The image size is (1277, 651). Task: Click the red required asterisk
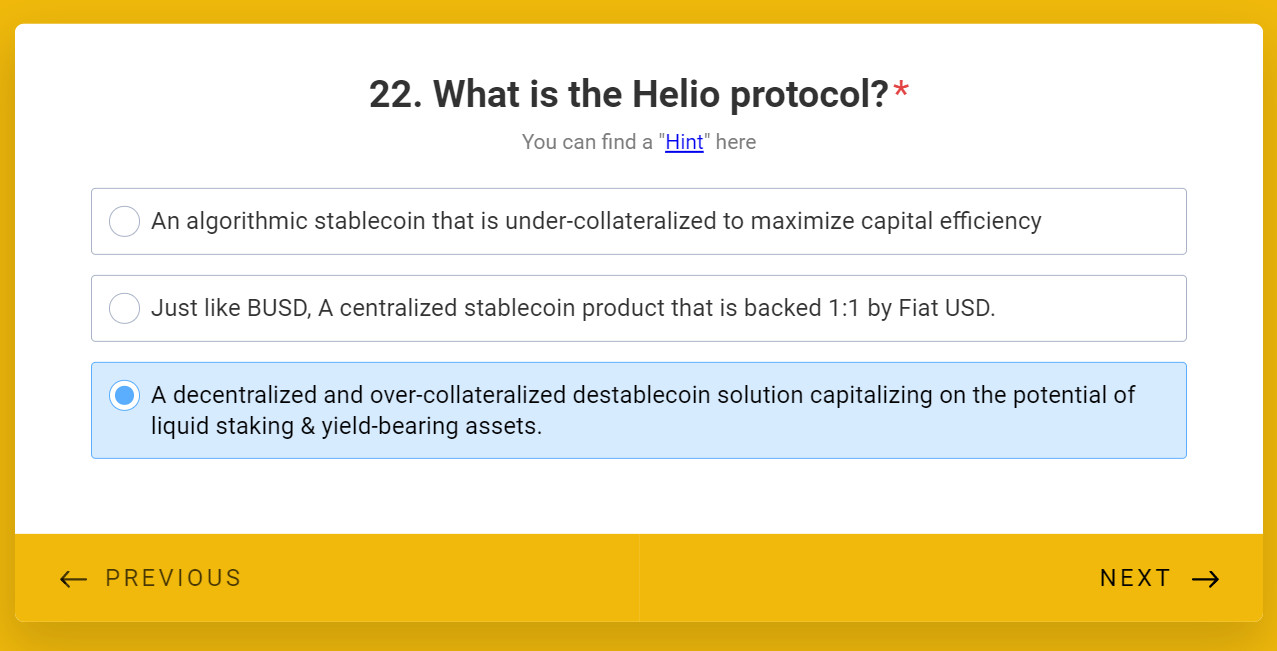[x=901, y=92]
